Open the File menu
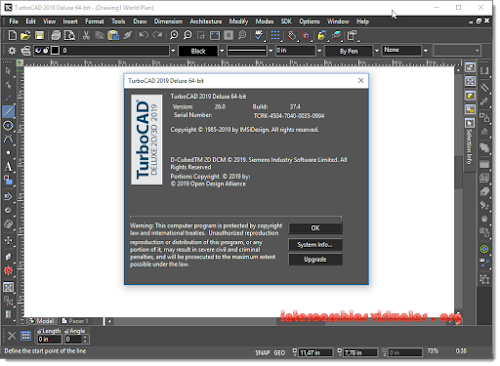Screen dimensions: 500x366 coord(14,21)
